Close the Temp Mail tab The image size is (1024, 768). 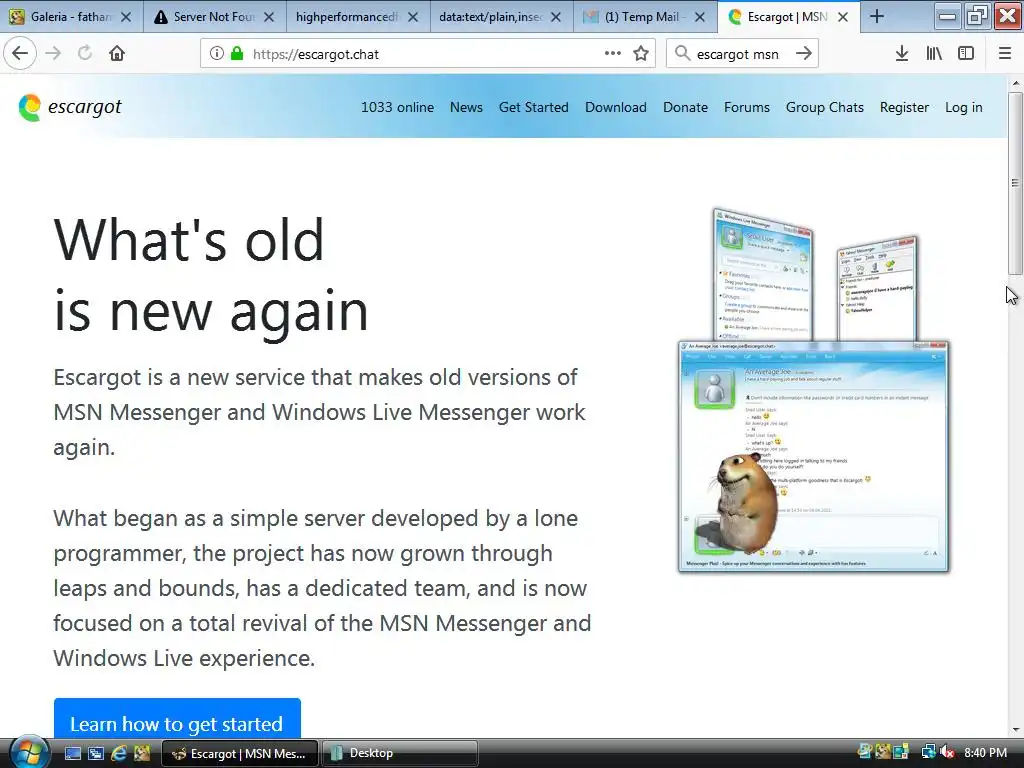700,17
